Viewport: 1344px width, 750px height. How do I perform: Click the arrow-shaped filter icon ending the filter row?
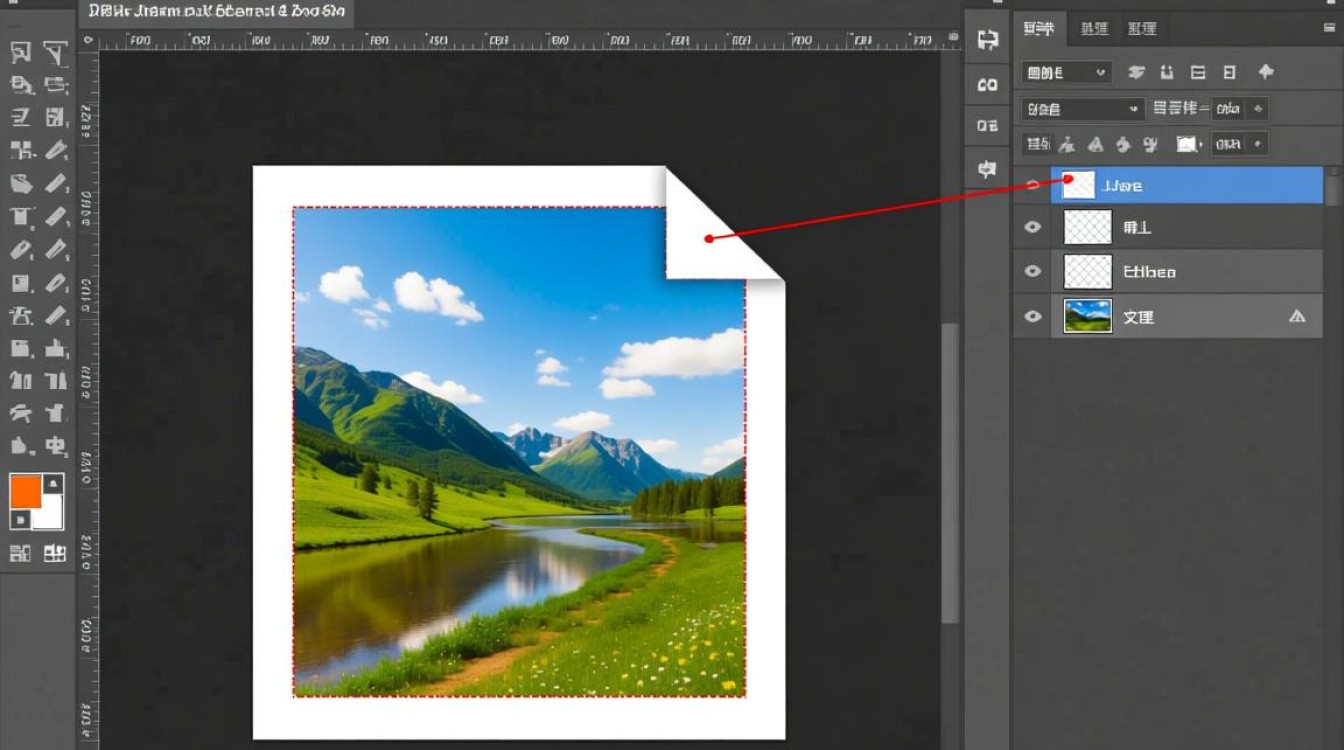(x=1266, y=72)
